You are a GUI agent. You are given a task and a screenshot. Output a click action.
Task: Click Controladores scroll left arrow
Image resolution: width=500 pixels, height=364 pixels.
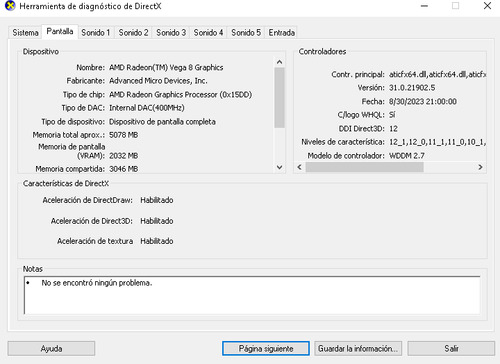coord(299,167)
